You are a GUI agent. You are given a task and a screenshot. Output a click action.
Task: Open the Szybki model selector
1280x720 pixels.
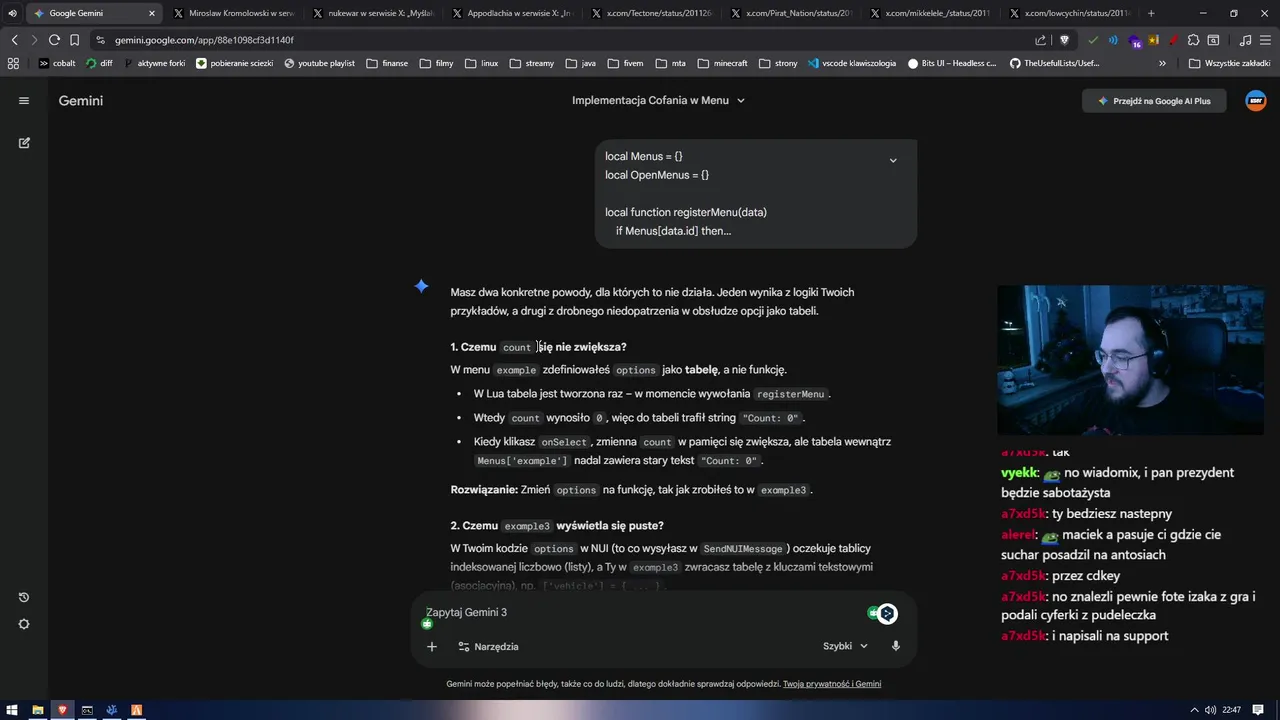tap(845, 646)
